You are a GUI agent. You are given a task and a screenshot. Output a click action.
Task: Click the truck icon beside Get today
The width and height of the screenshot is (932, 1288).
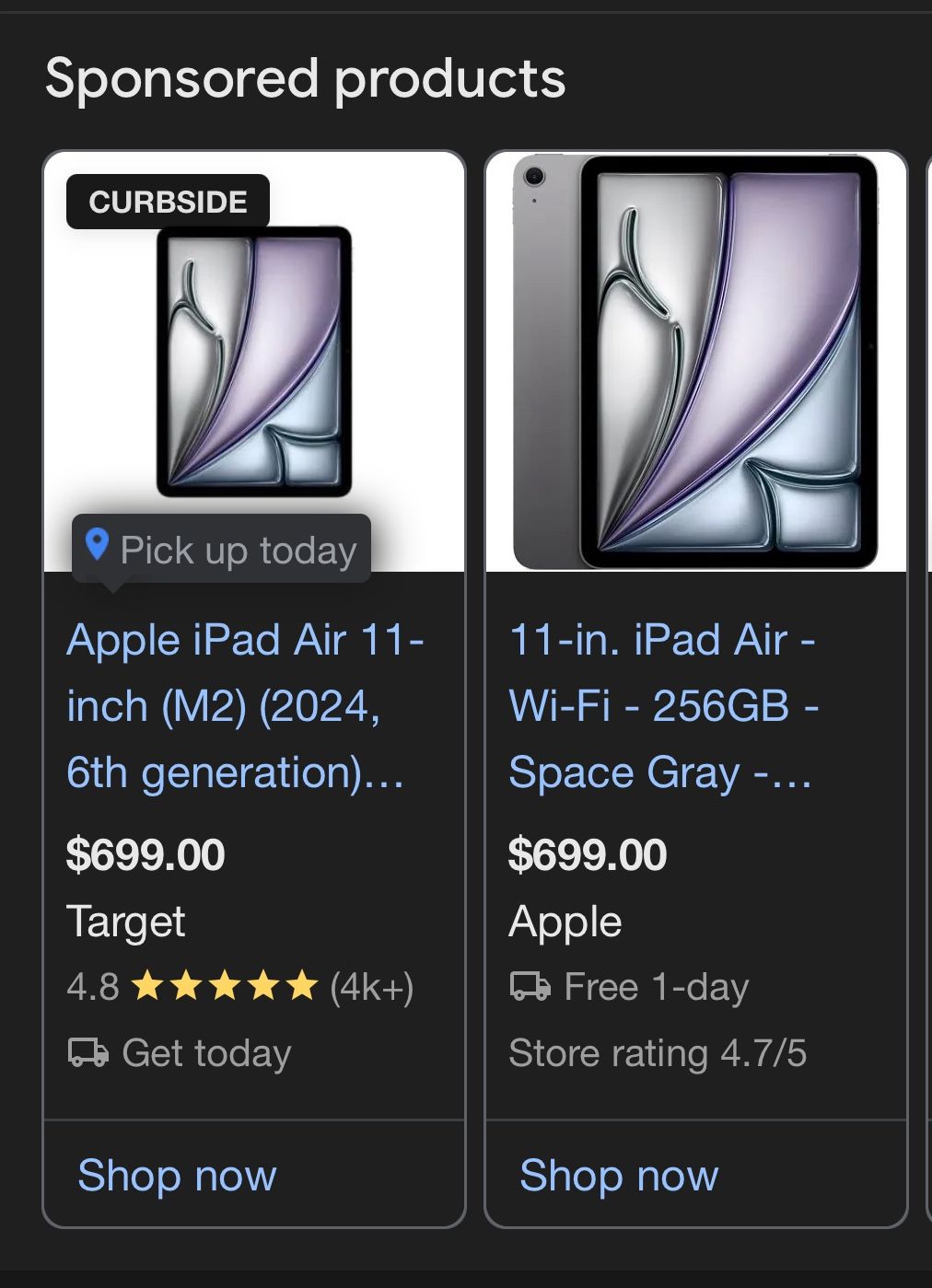[87, 1053]
